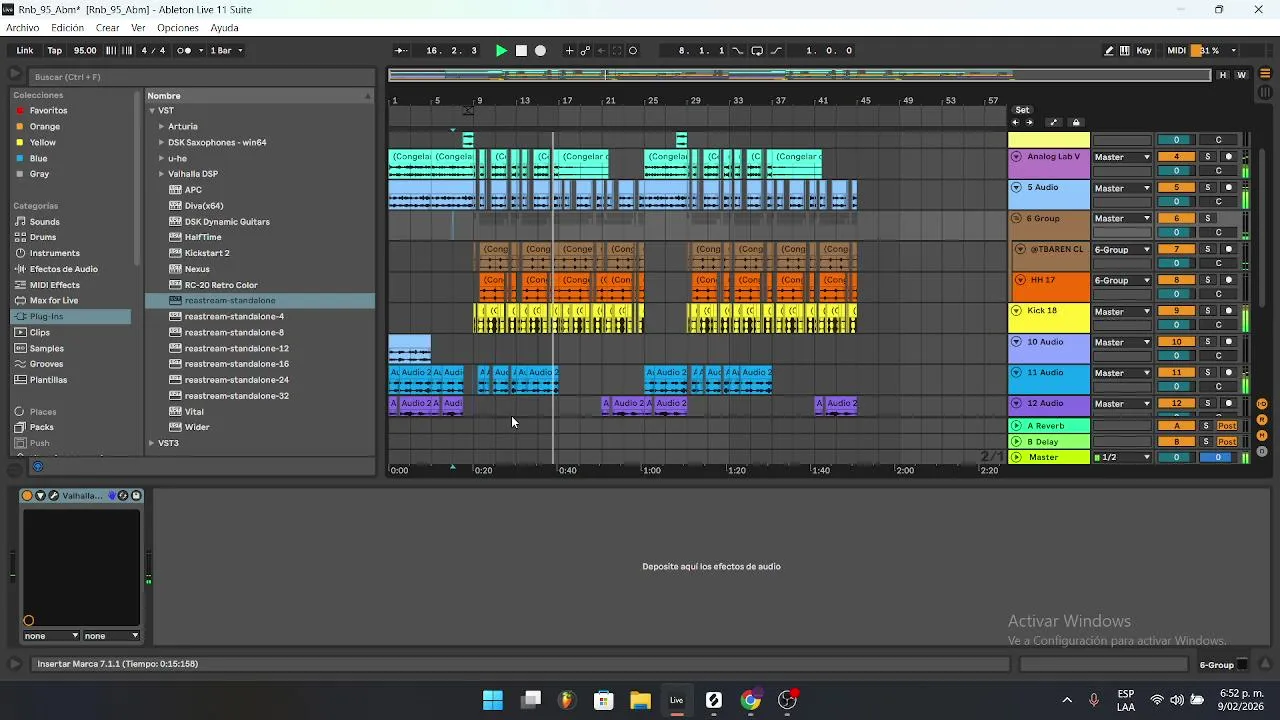Toggle Automation Mode icon

pos(1053,122)
